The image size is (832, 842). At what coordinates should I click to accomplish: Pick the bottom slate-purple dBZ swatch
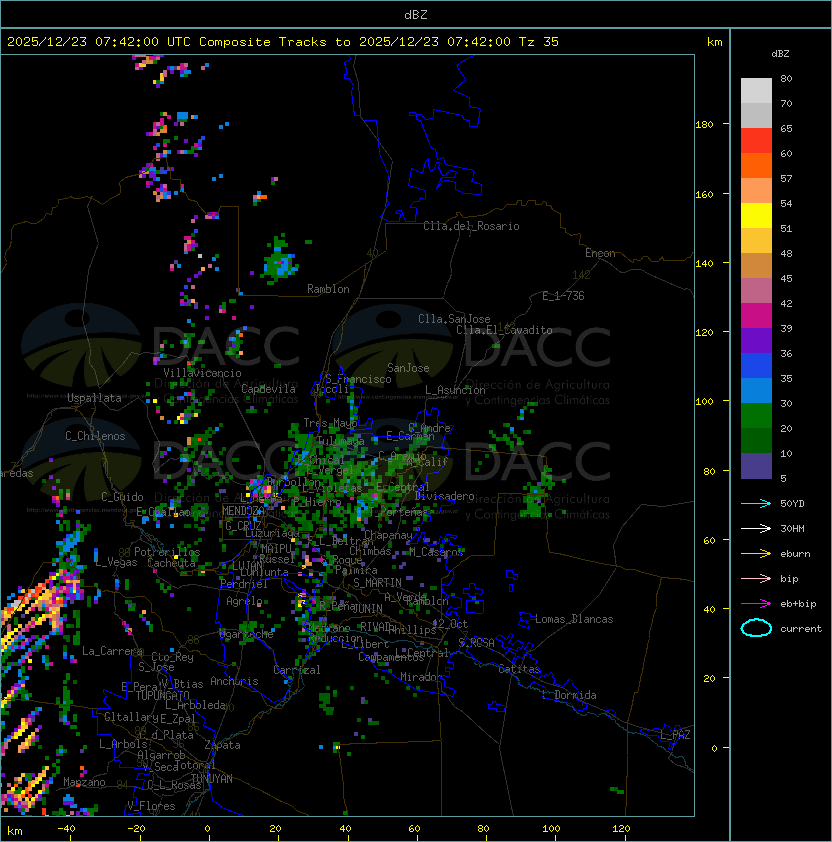click(756, 466)
